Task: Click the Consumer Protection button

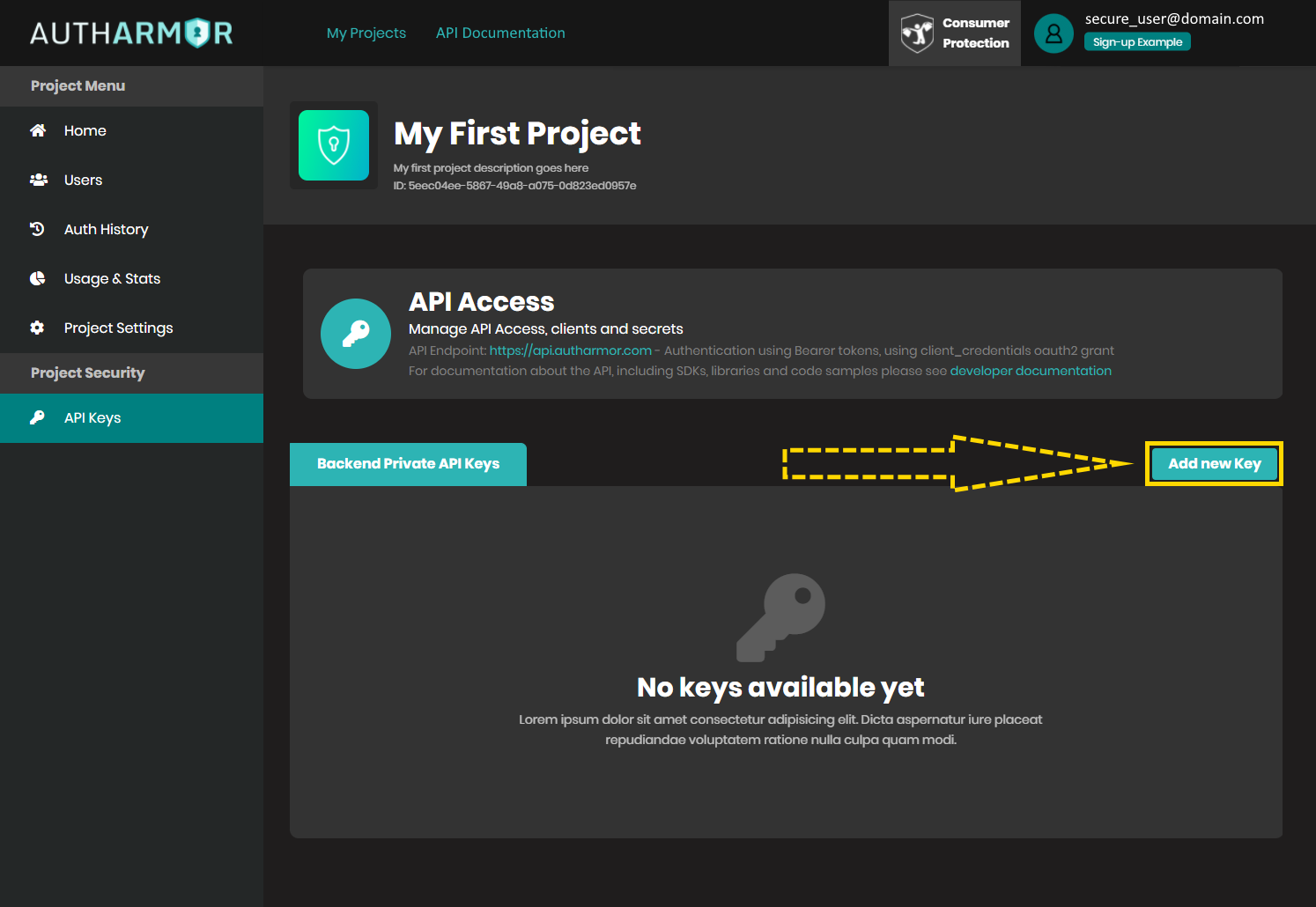Action: tap(955, 33)
